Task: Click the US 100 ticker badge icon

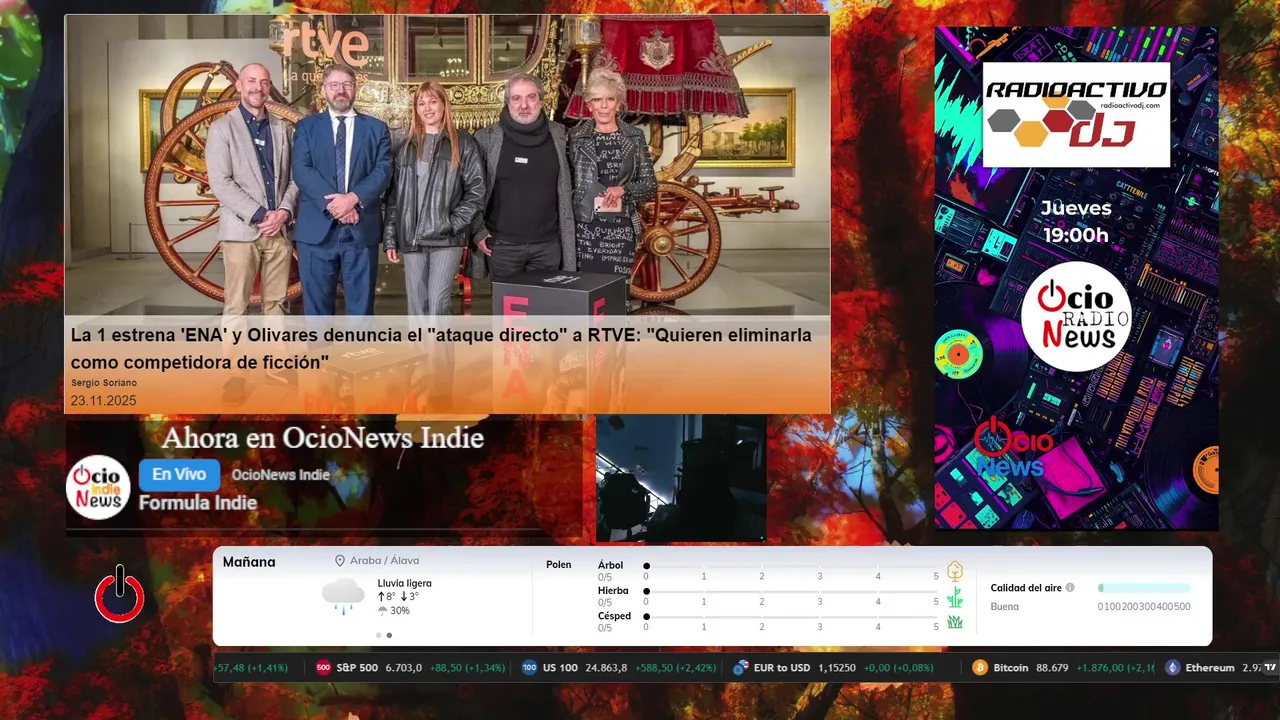Action: click(529, 668)
